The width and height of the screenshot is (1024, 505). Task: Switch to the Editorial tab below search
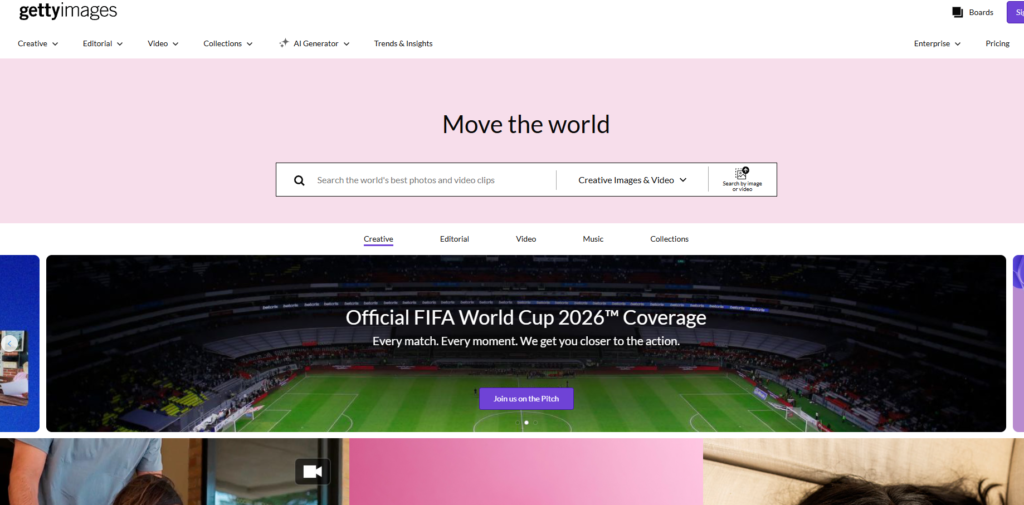pos(454,239)
